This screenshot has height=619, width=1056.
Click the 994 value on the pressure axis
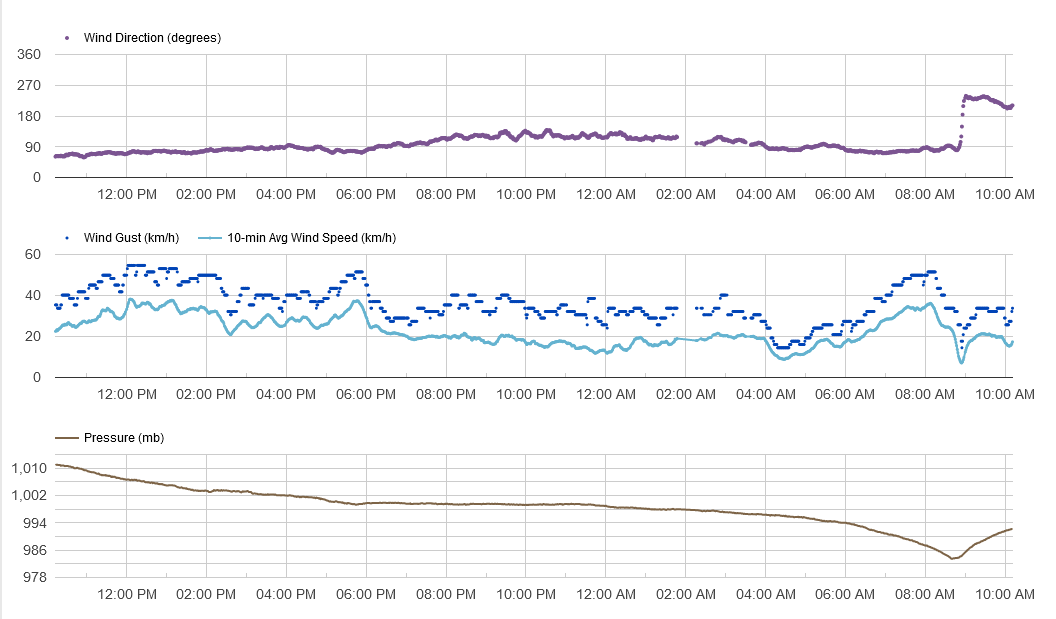[x=35, y=523]
